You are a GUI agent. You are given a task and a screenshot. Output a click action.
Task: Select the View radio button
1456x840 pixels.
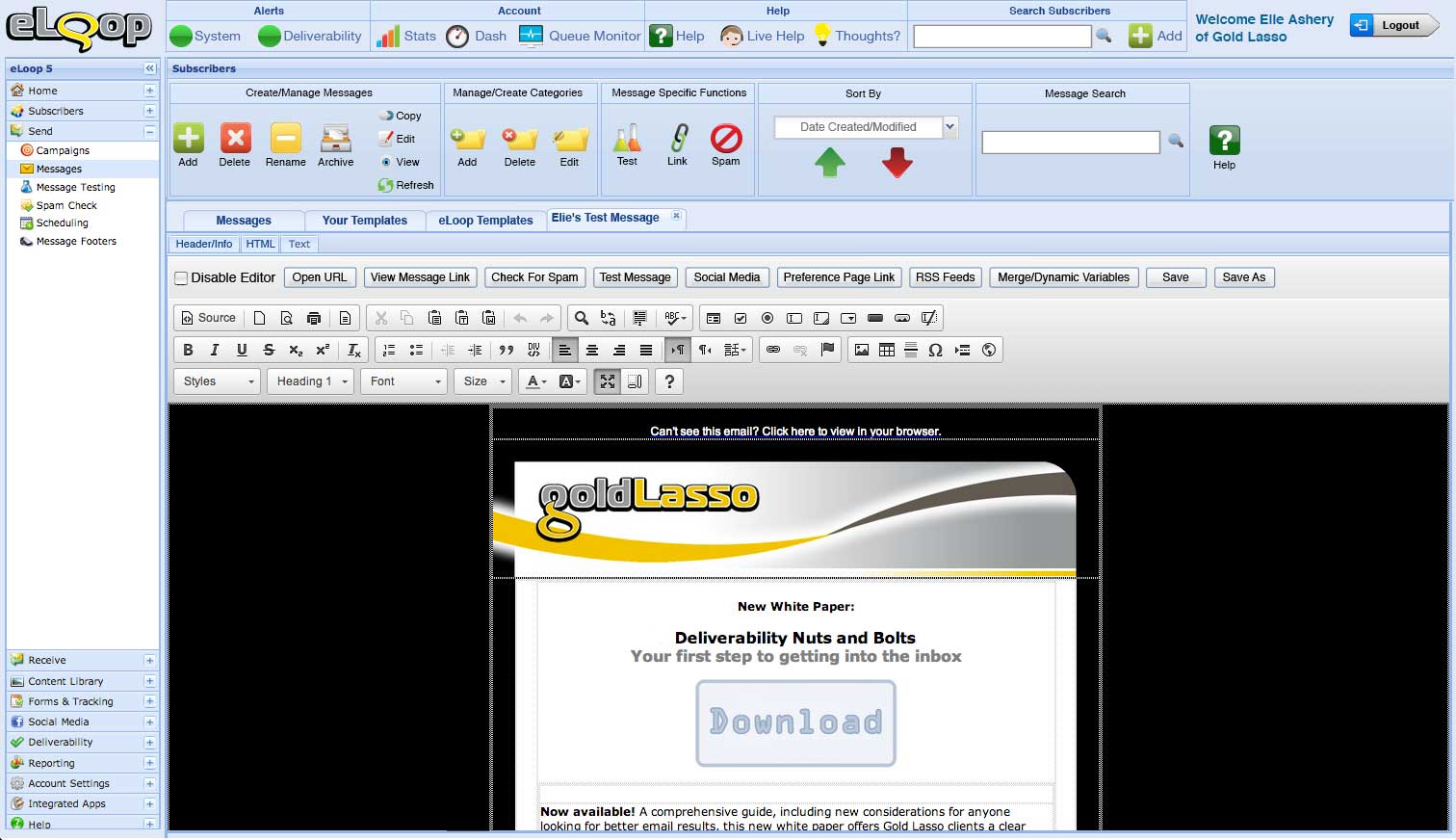tap(386, 162)
